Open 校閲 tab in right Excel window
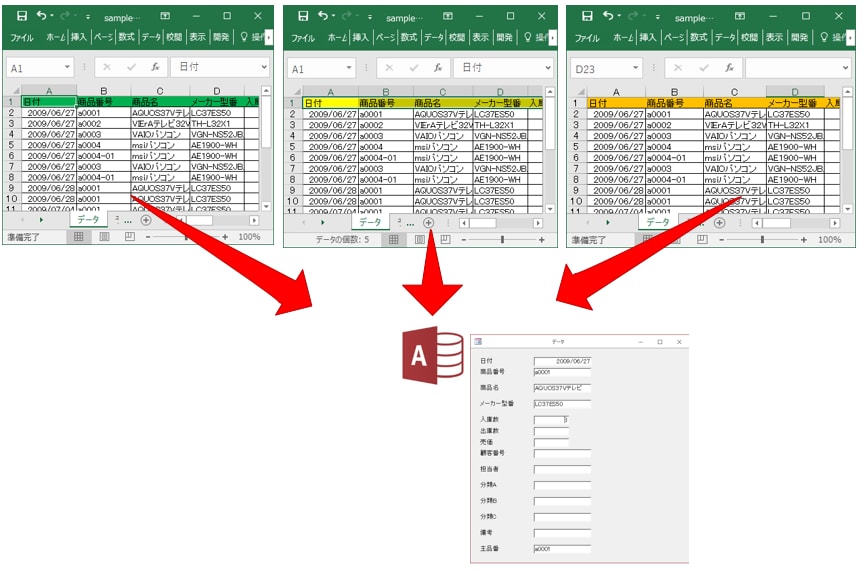The width and height of the screenshot is (866, 572). pyautogui.click(x=749, y=38)
